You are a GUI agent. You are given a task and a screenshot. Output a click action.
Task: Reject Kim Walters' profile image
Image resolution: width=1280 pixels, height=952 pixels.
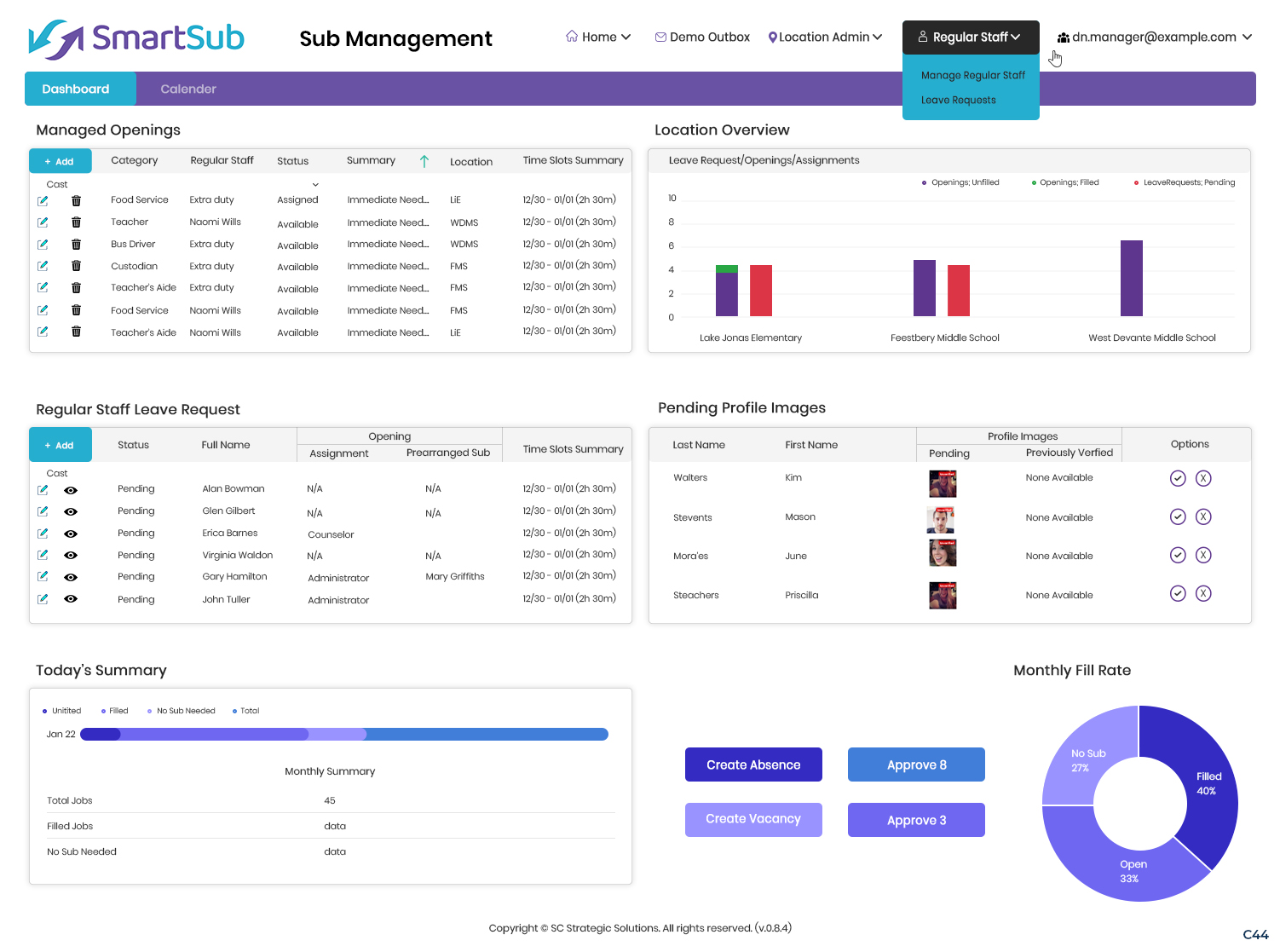tap(1203, 478)
